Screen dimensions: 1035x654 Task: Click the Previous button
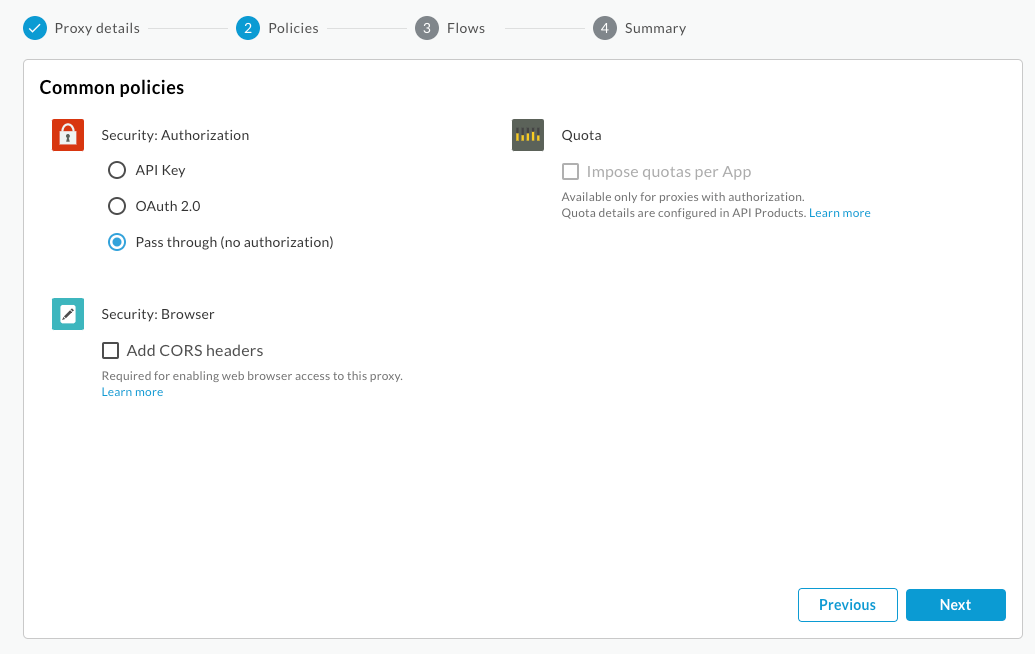click(x=847, y=605)
